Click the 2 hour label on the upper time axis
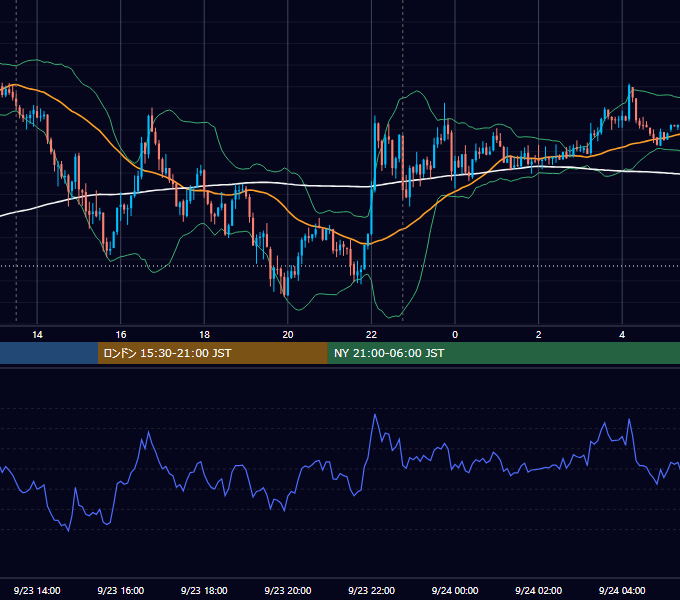The width and height of the screenshot is (680, 600). click(x=538, y=335)
